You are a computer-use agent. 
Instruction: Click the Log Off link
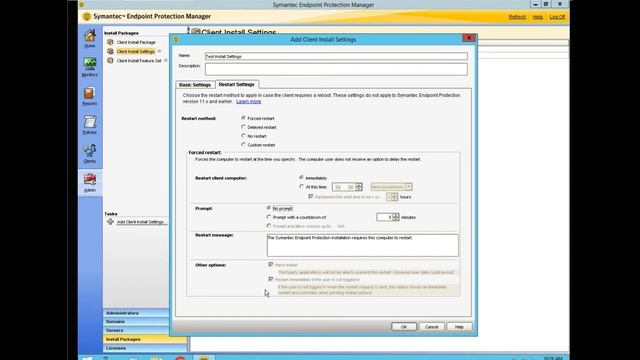557,17
